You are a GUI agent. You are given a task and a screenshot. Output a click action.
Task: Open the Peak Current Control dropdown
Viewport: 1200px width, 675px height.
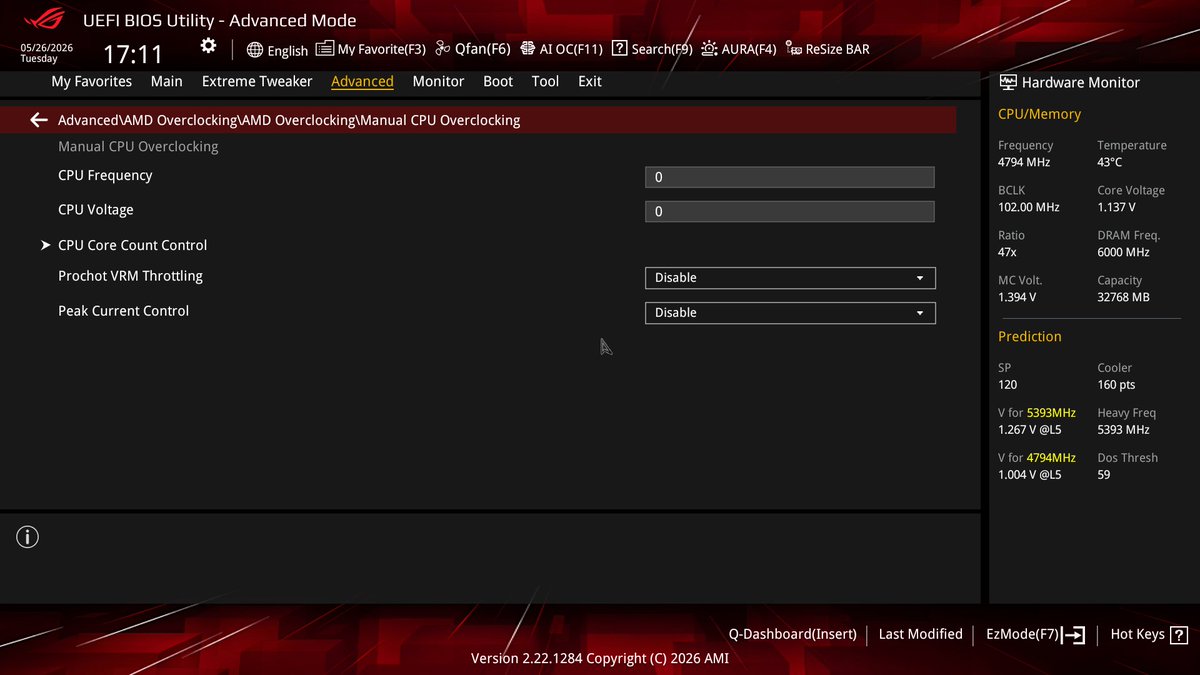[790, 313]
